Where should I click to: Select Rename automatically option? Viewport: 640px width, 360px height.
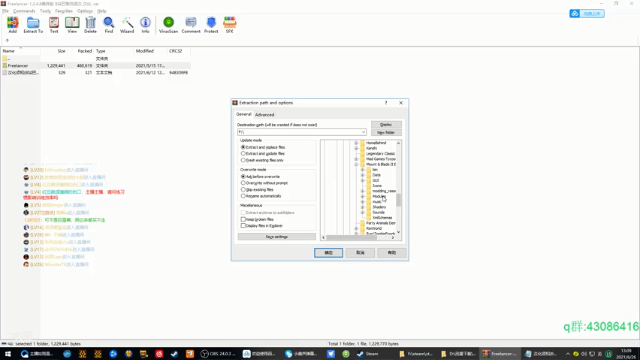[x=261, y=196]
